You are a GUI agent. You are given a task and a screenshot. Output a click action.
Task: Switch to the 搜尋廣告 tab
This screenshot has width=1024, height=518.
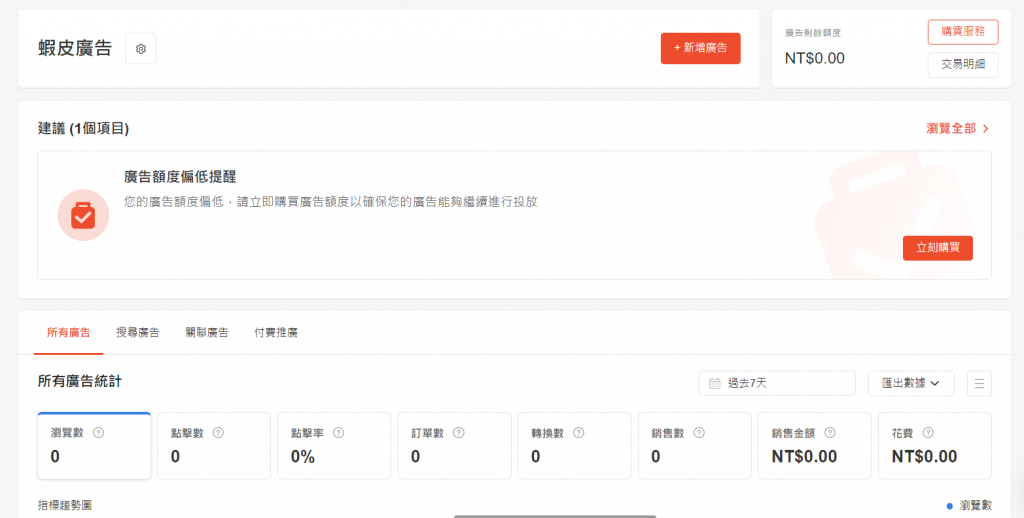click(138, 332)
